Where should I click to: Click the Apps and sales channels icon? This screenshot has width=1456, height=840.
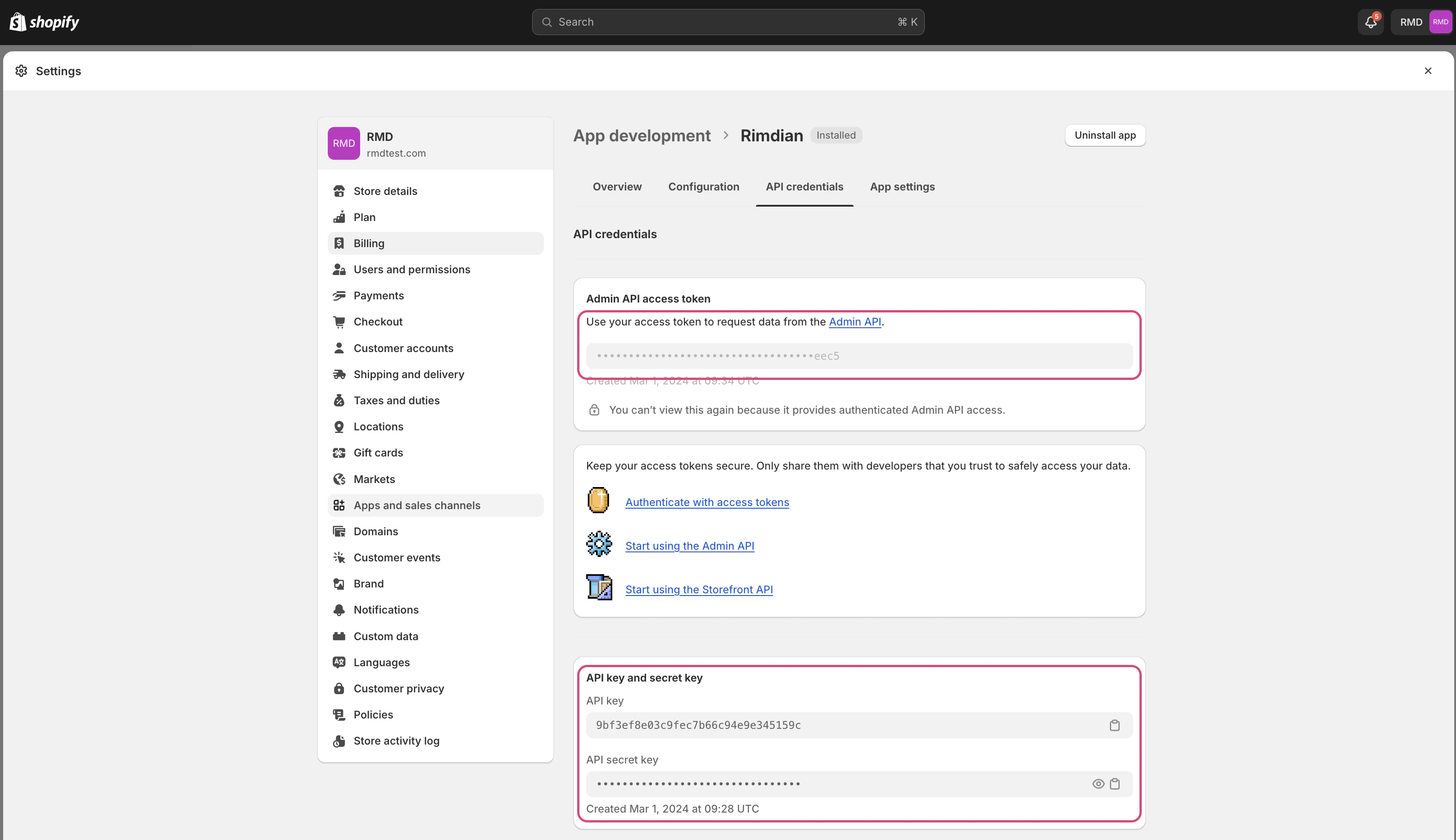pyautogui.click(x=339, y=506)
